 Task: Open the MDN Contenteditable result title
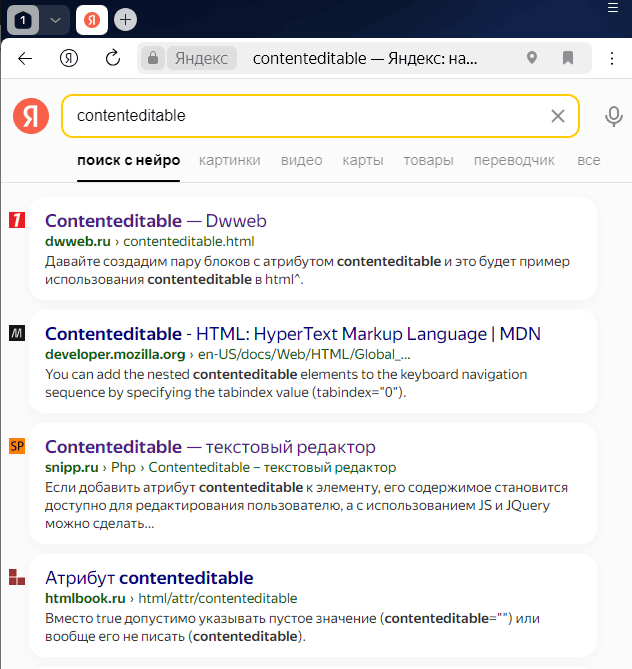(x=293, y=334)
